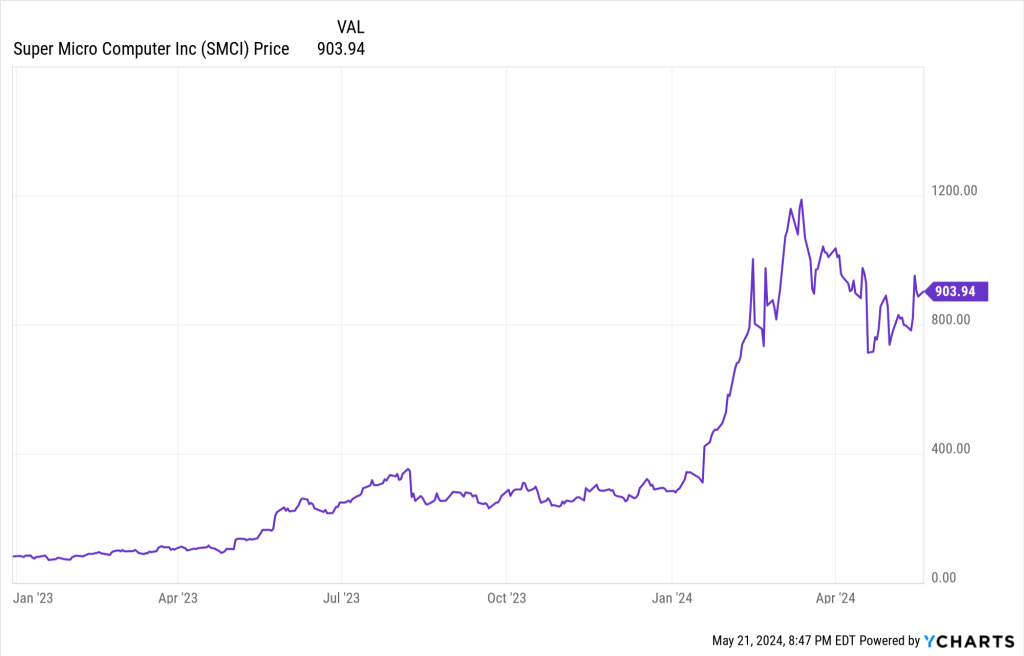This screenshot has width=1024, height=656.
Task: Select the Oct '23 date label
Action: 506,598
